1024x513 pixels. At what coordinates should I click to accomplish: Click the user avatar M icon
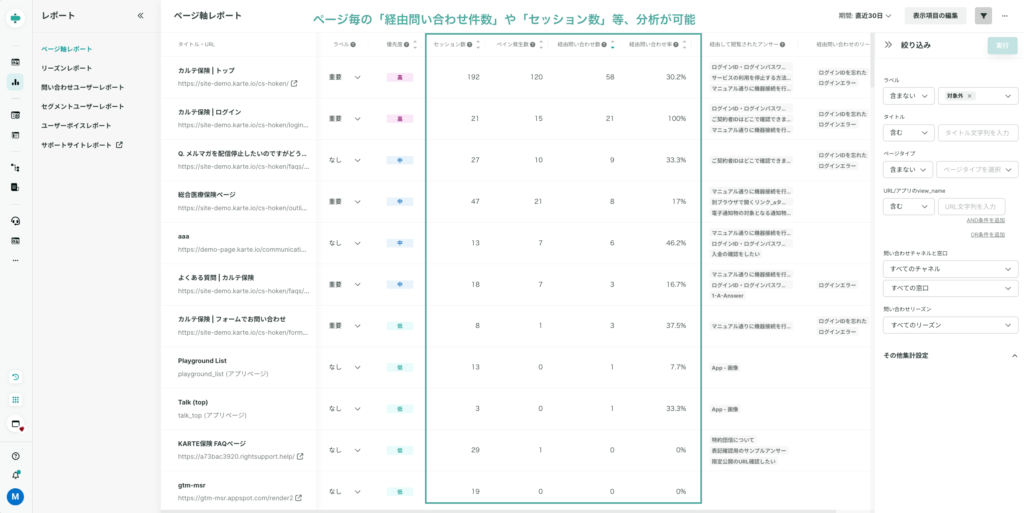click(15, 496)
